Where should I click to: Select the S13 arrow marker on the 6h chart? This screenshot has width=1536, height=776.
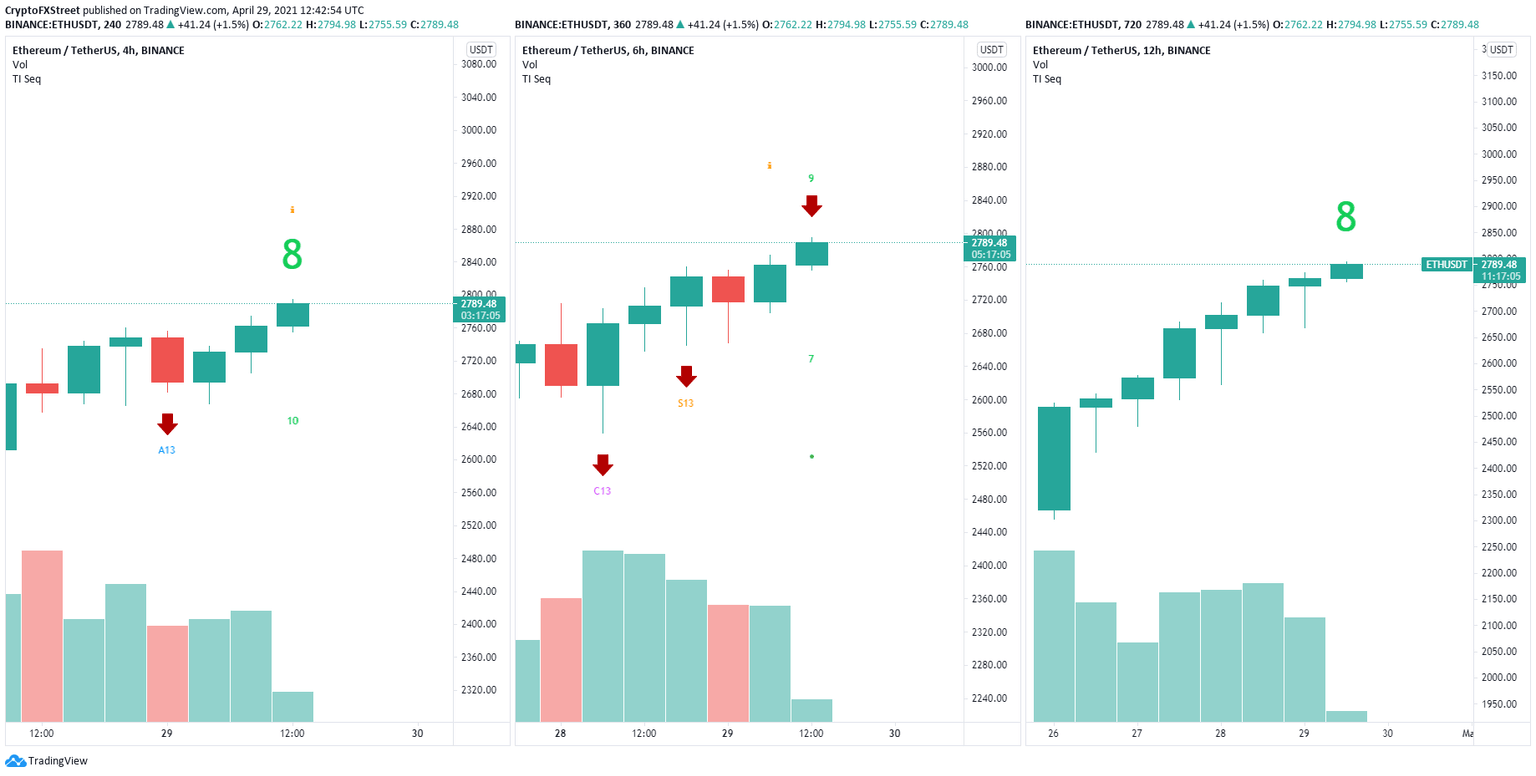click(687, 376)
